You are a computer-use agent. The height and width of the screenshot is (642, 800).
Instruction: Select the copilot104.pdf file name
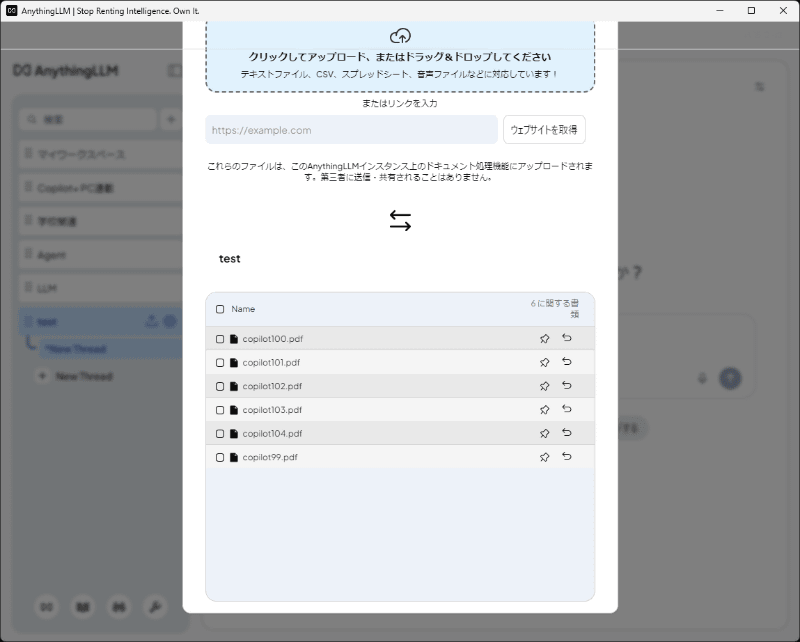(x=272, y=433)
